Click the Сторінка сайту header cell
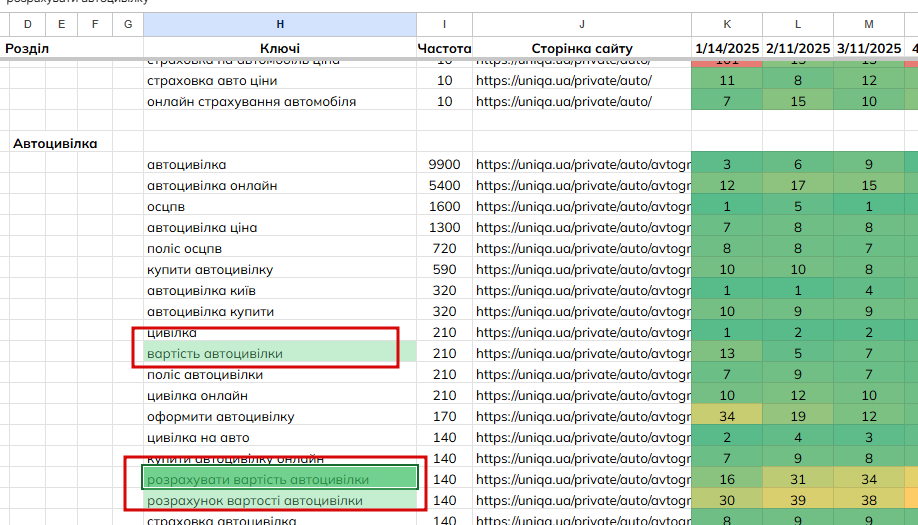This screenshot has height=525, width=918. (x=581, y=48)
